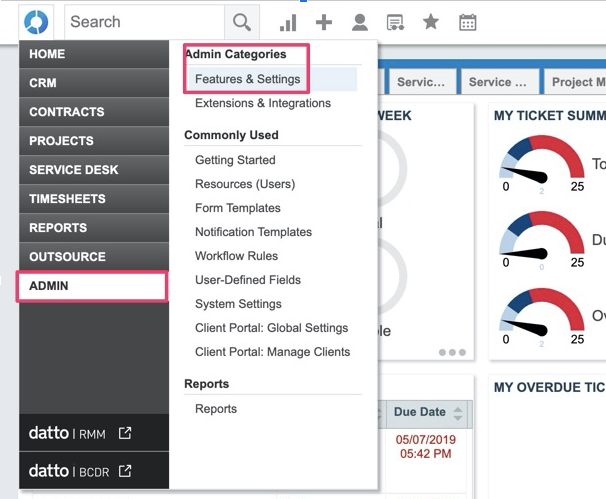Image resolution: width=606 pixels, height=499 pixels.
Task: Open Extensions & Integrations
Action: [x=262, y=103]
